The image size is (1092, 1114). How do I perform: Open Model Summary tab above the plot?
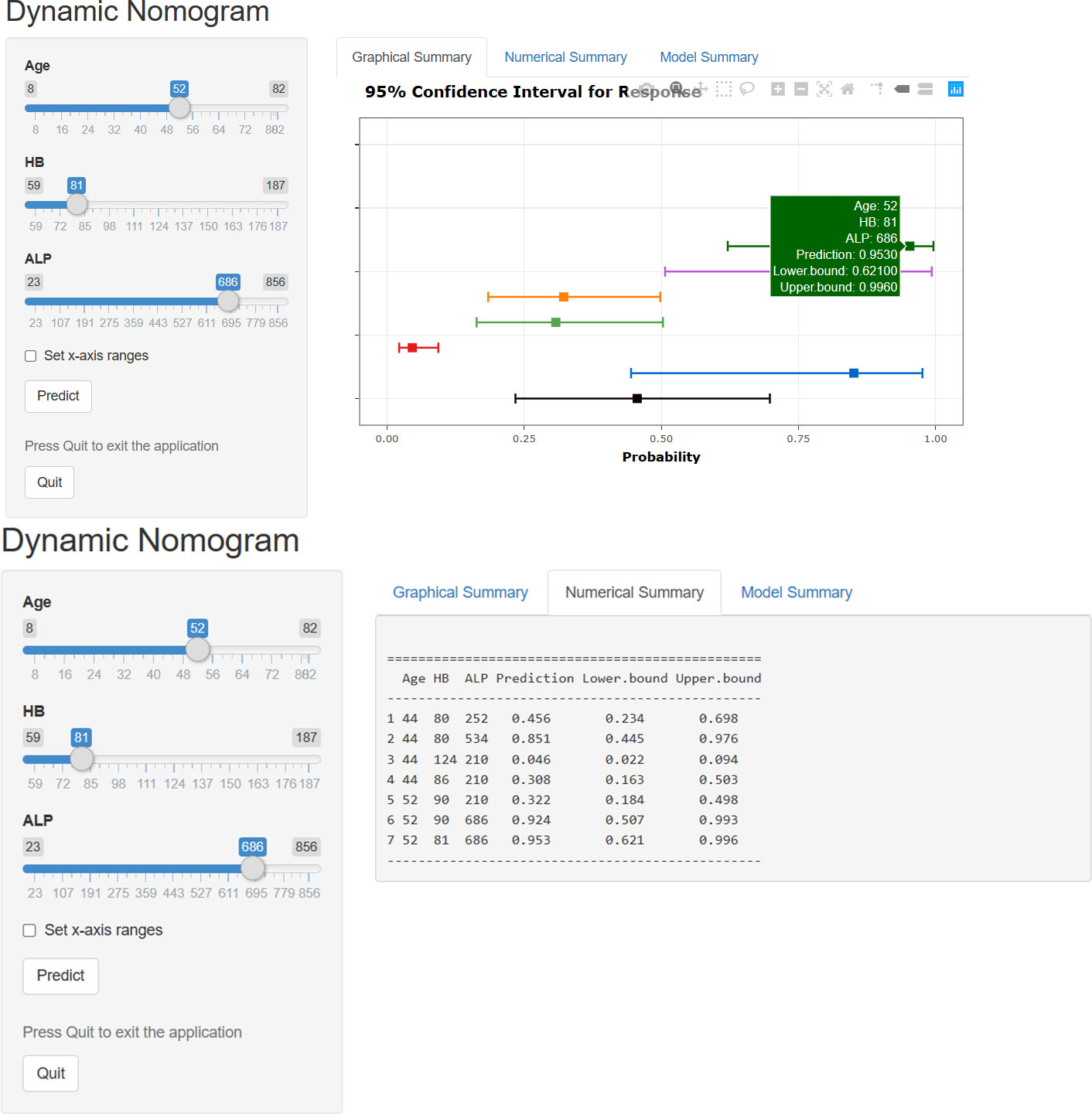[709, 57]
